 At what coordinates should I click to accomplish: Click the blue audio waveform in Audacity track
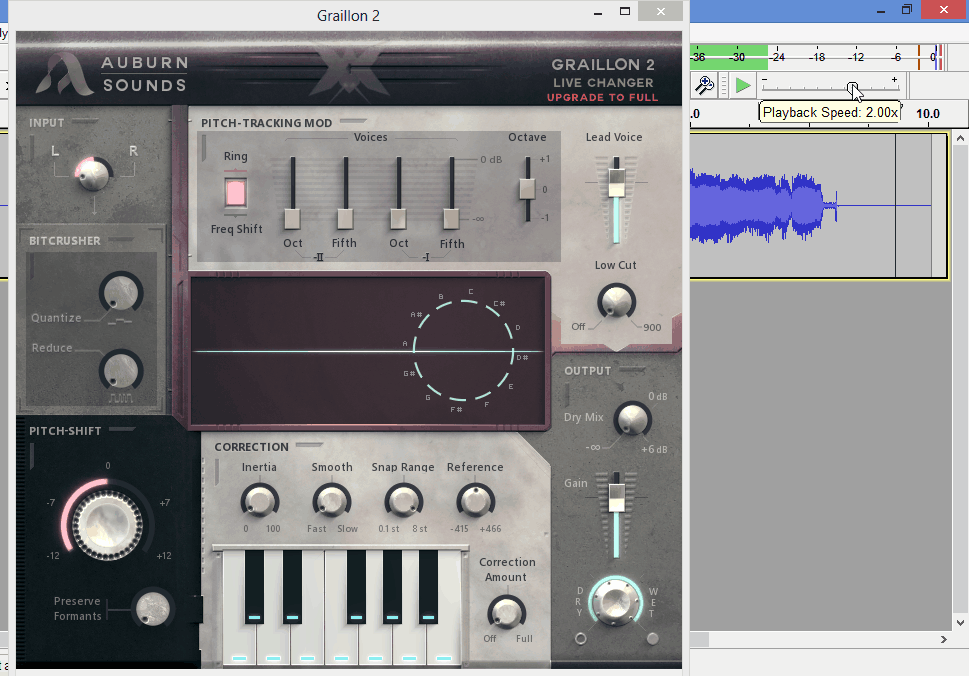[763, 207]
